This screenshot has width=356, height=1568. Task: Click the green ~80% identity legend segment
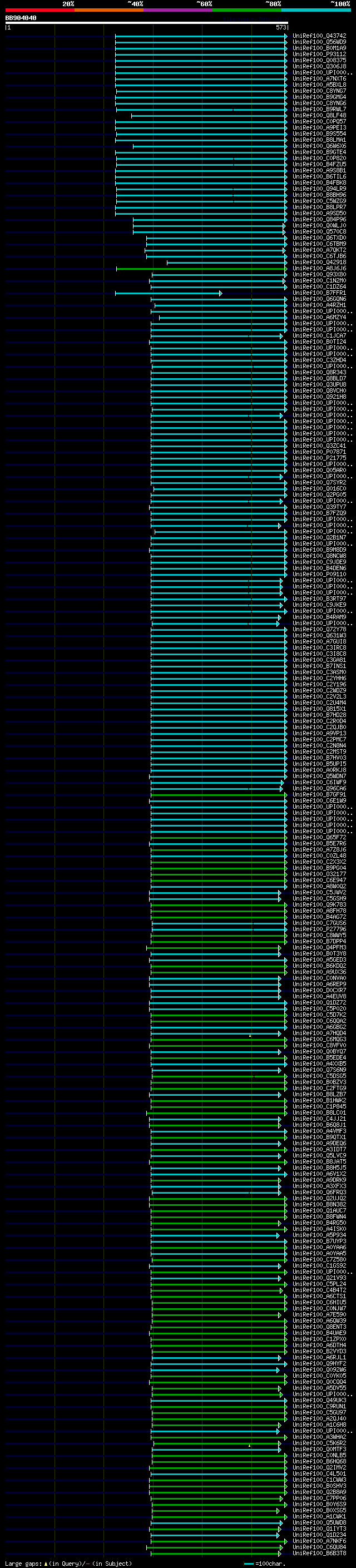(247, 10)
